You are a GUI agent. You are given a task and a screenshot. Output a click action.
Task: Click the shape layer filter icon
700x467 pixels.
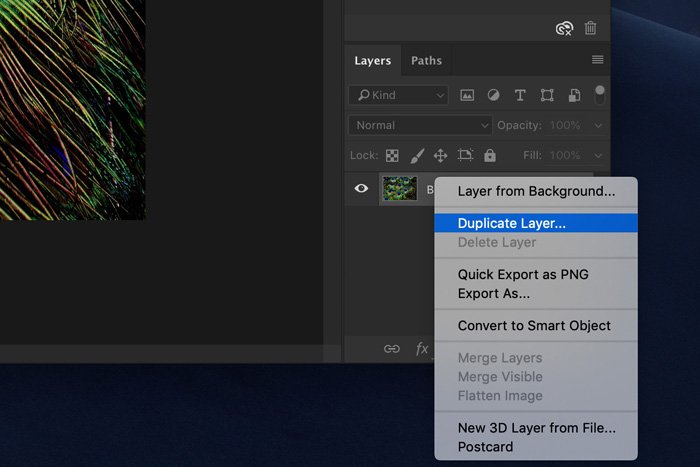pos(547,96)
